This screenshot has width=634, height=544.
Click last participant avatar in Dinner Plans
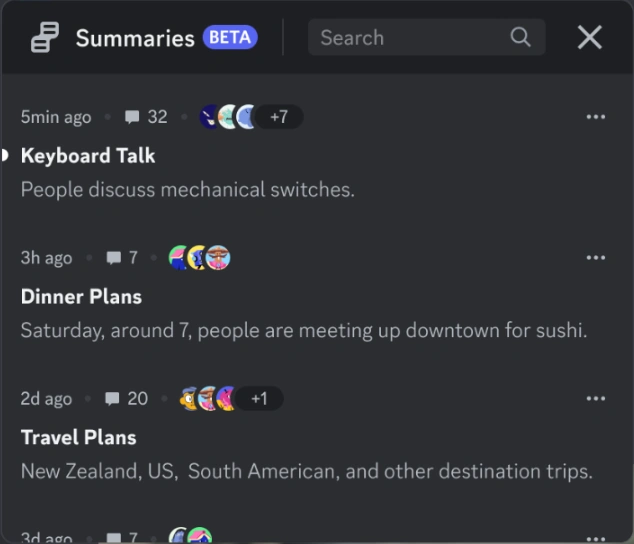pos(219,258)
